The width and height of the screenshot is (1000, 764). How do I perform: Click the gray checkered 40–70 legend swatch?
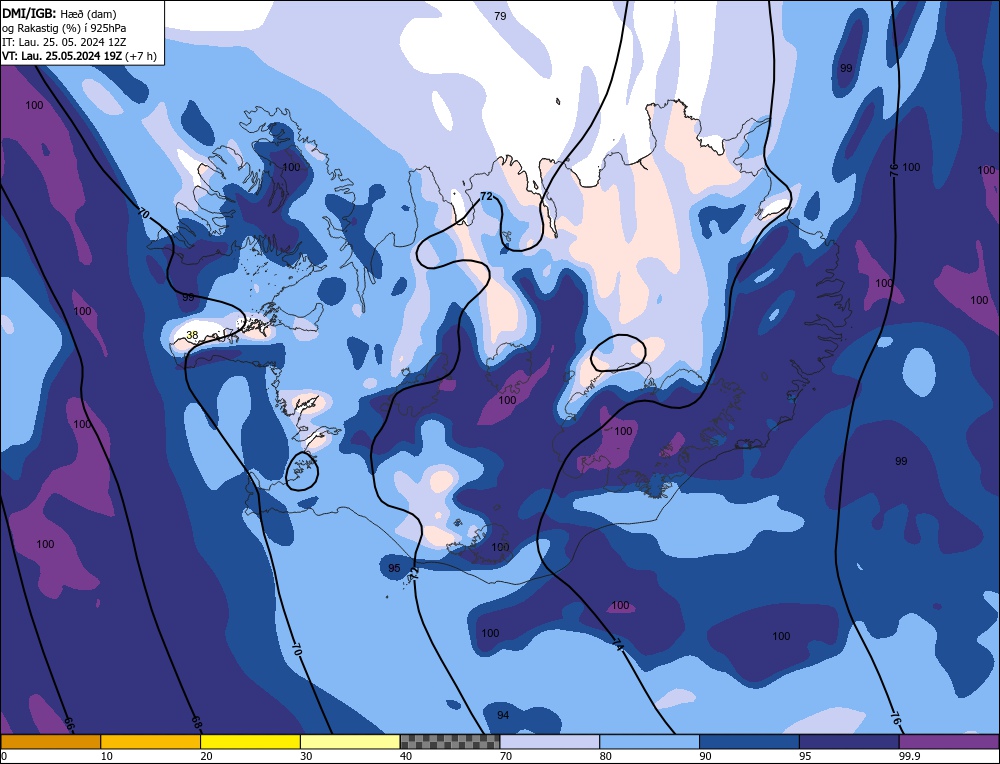[x=450, y=742]
